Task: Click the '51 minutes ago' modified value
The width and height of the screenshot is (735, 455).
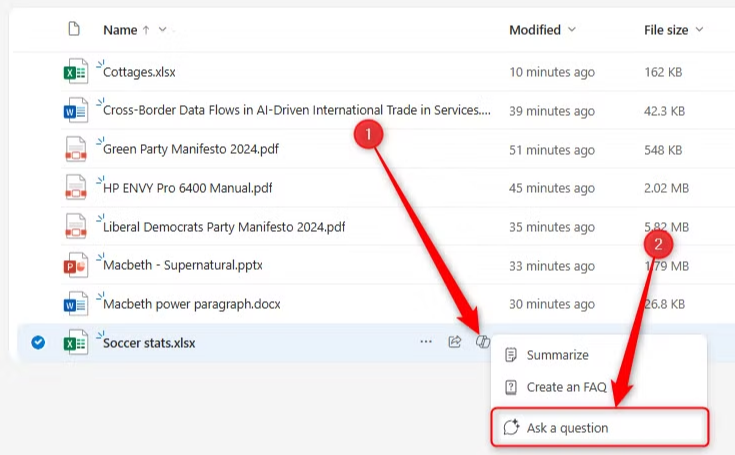Action: [x=552, y=150]
